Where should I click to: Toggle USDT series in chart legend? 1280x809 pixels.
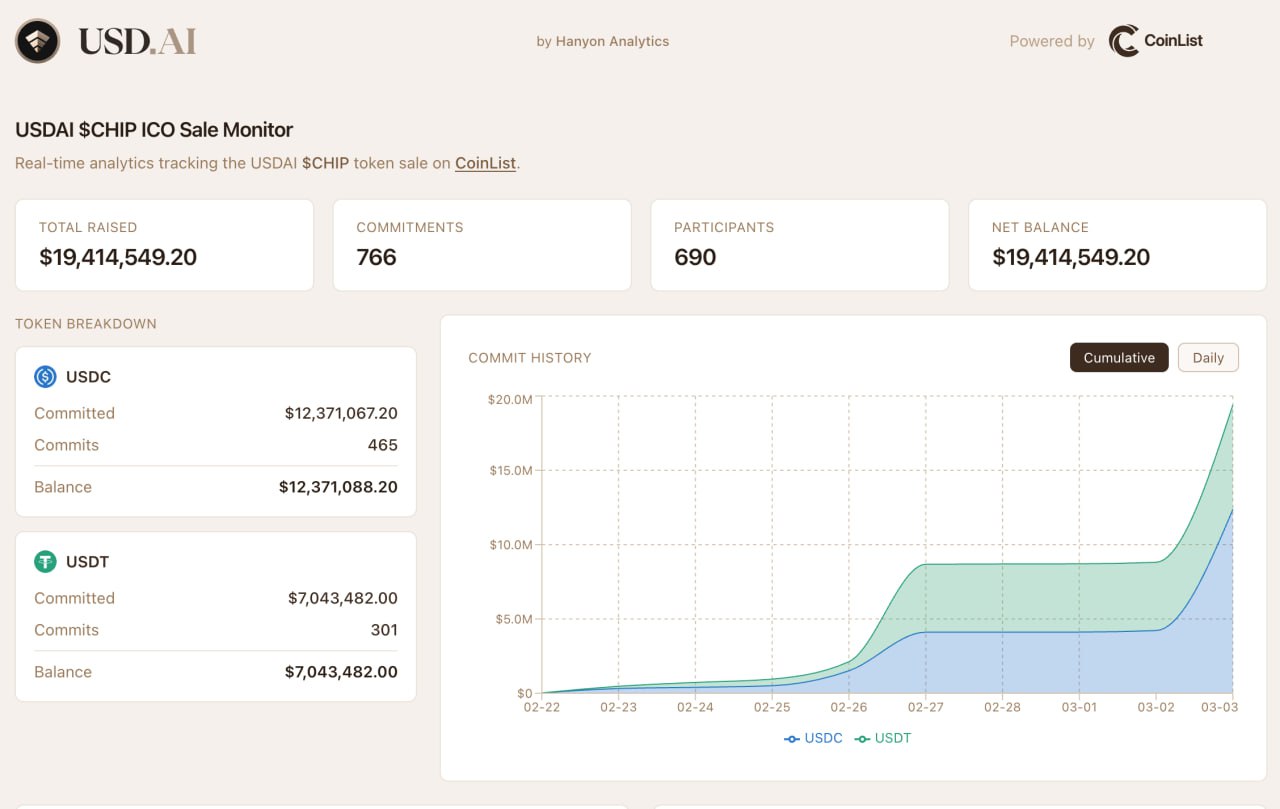tap(883, 738)
